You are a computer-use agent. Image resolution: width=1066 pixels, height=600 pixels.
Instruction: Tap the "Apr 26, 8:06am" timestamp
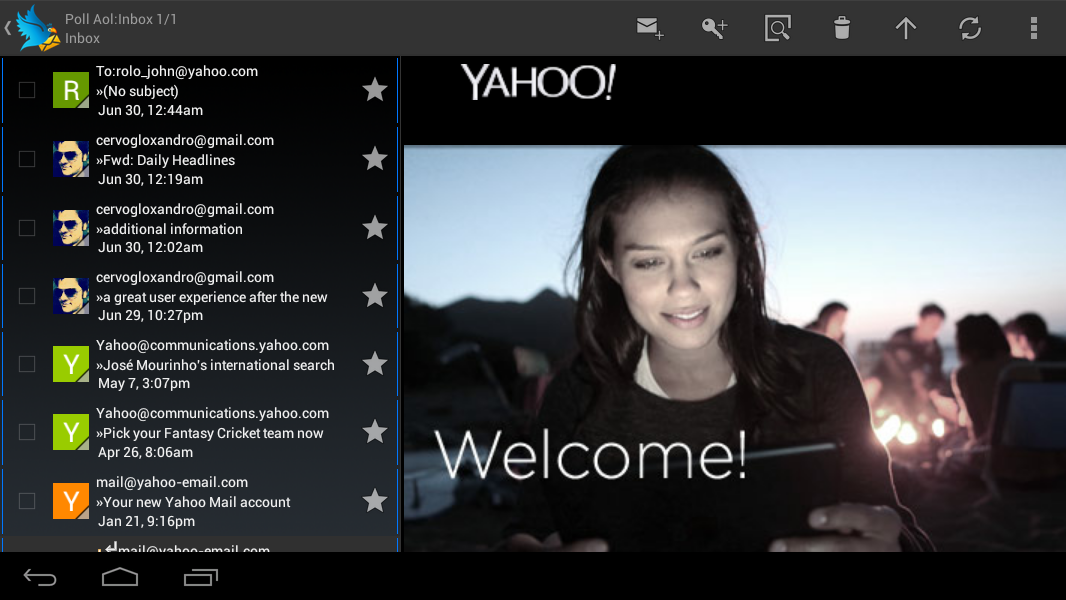145,453
